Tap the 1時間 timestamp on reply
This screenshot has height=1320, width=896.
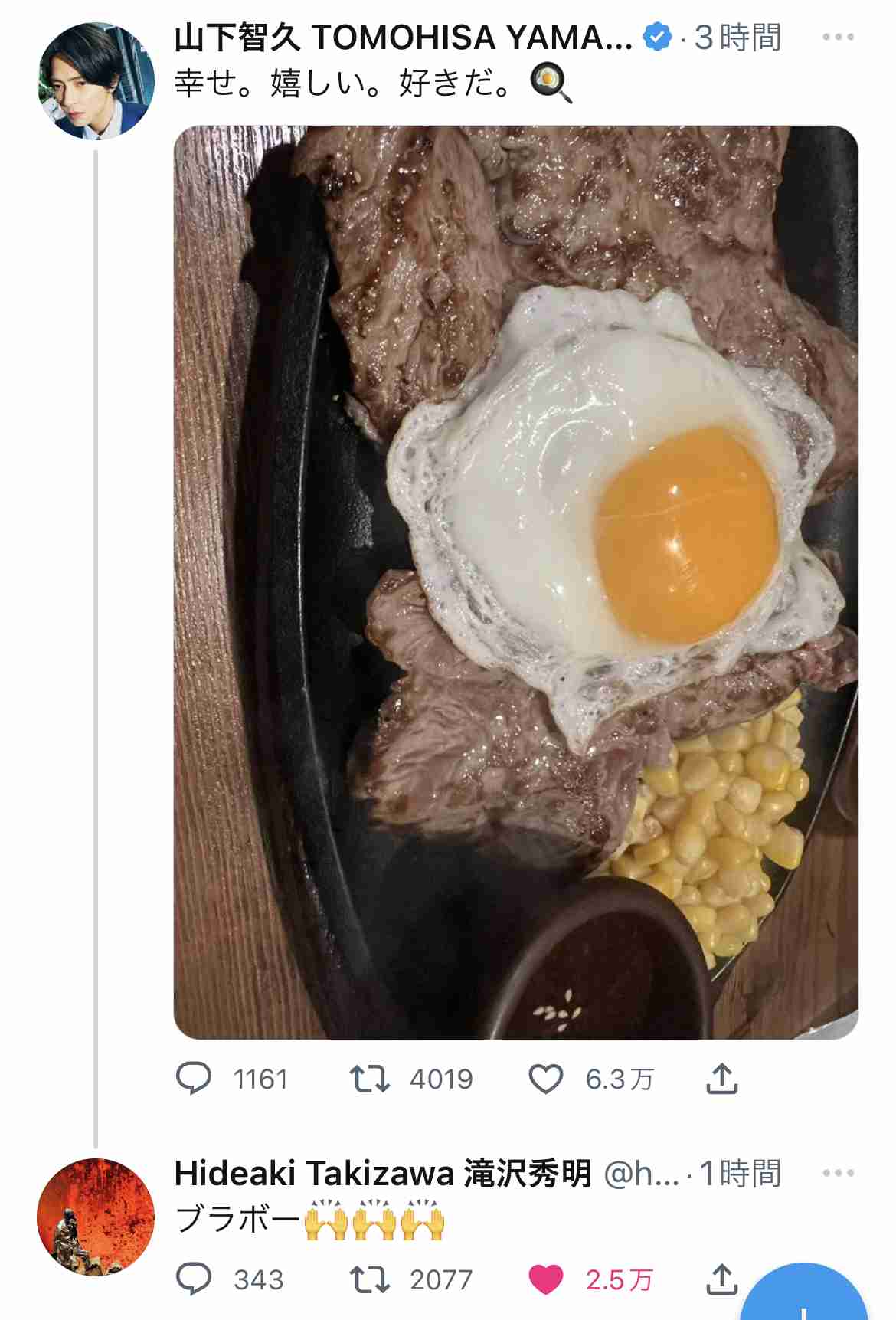741,1173
